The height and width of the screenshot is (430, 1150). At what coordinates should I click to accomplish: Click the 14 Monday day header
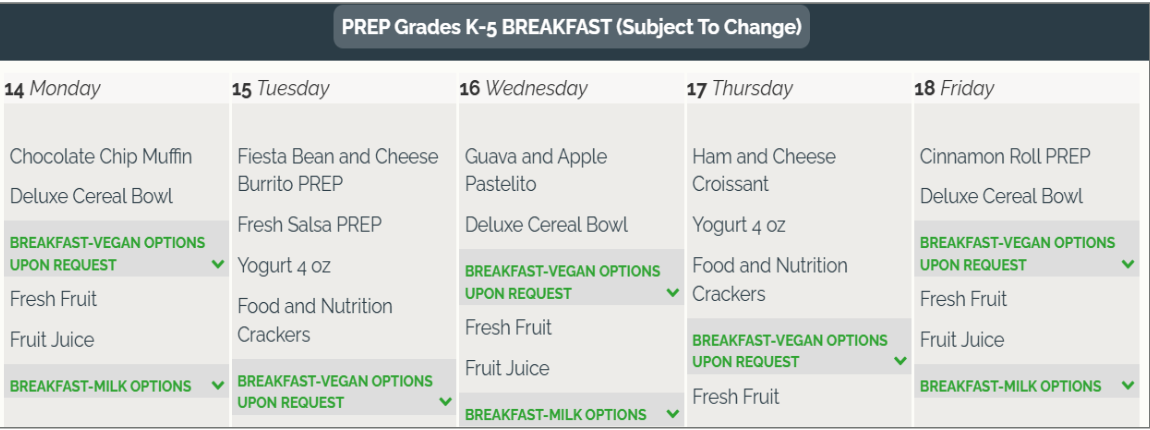(52, 89)
